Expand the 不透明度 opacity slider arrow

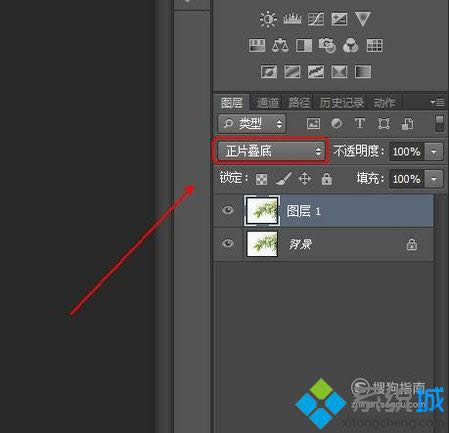(434, 152)
